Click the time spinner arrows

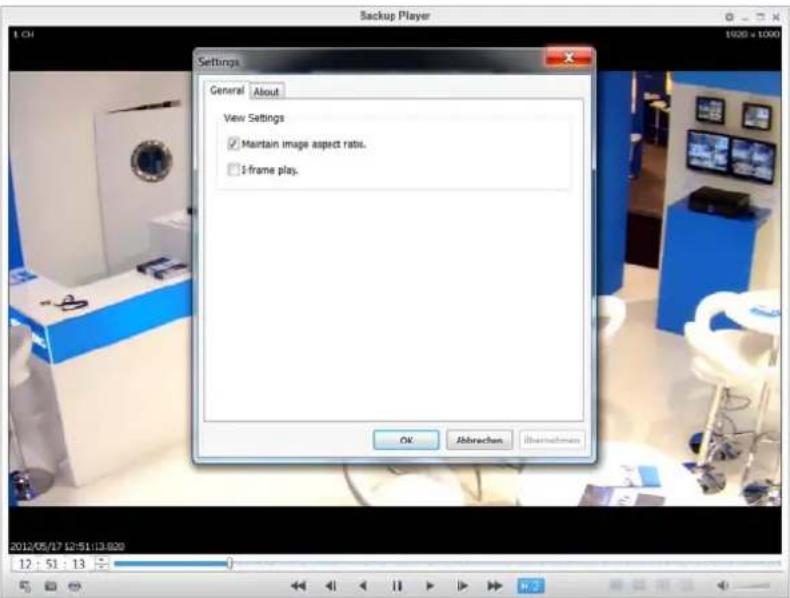click(x=102, y=564)
